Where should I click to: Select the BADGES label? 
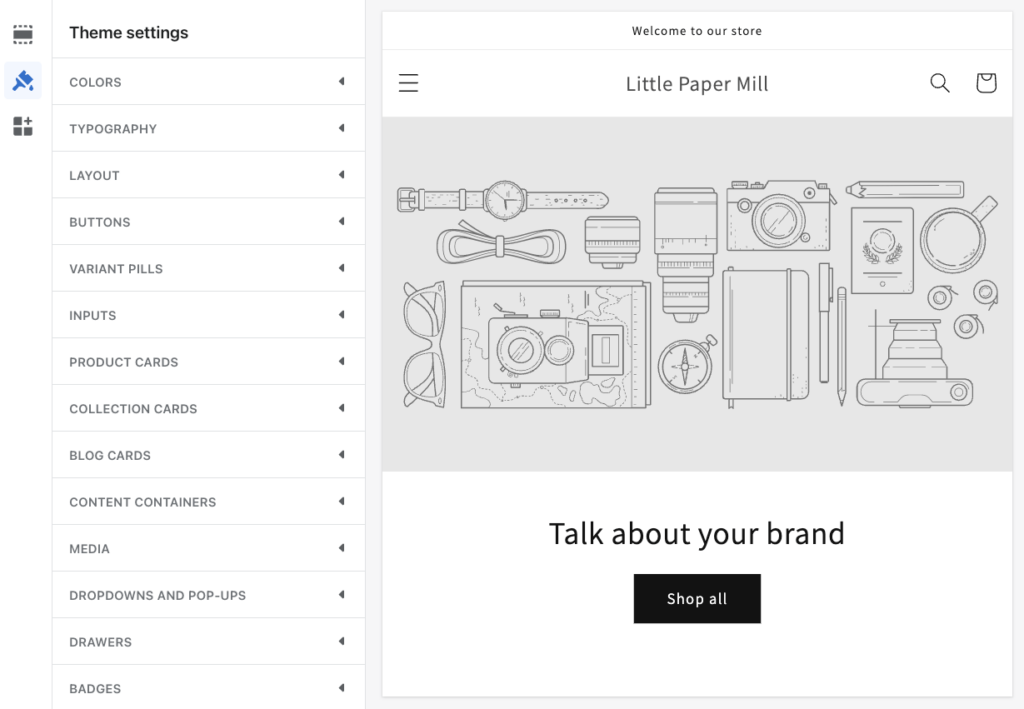[x=95, y=689]
